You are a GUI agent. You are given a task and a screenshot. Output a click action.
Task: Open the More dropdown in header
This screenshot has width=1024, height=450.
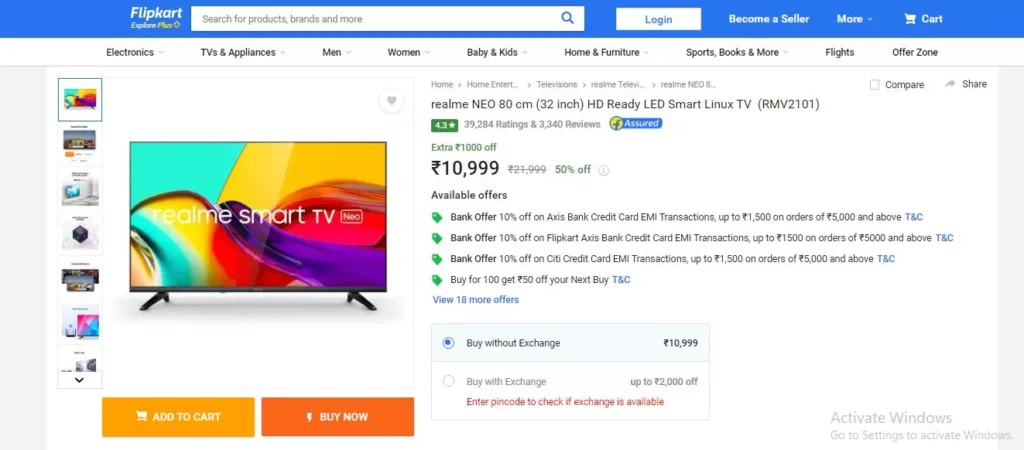coord(855,19)
